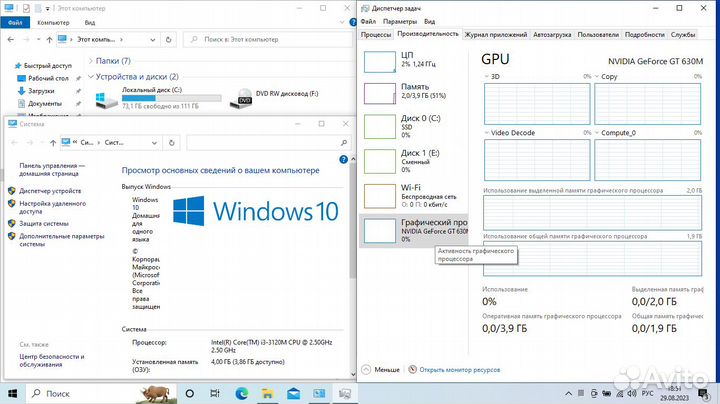
Task: Click Открыть монитор ресурсов link
Action: pyautogui.click(x=459, y=369)
